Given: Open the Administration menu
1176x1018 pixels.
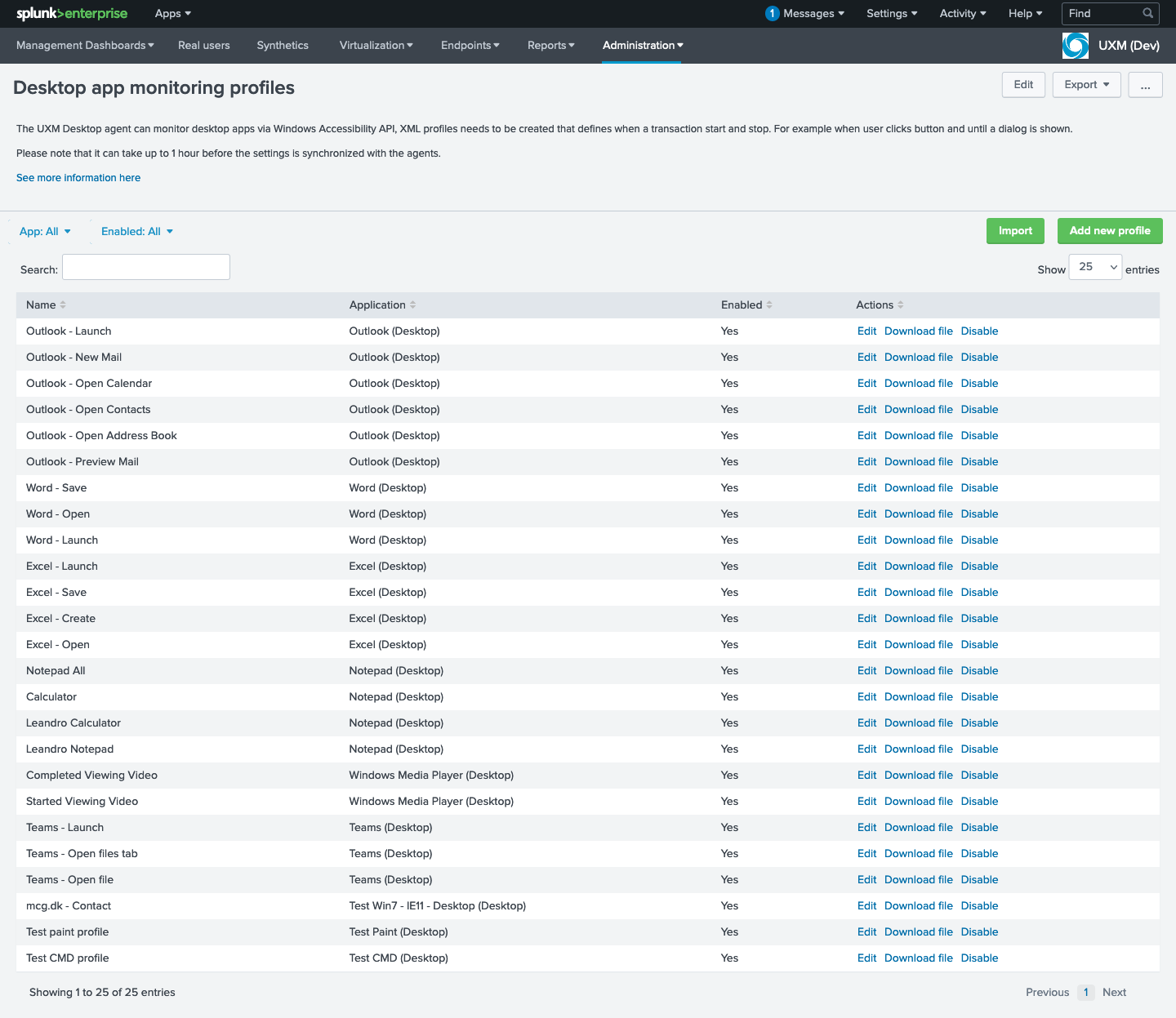Looking at the screenshot, I should click(x=643, y=46).
